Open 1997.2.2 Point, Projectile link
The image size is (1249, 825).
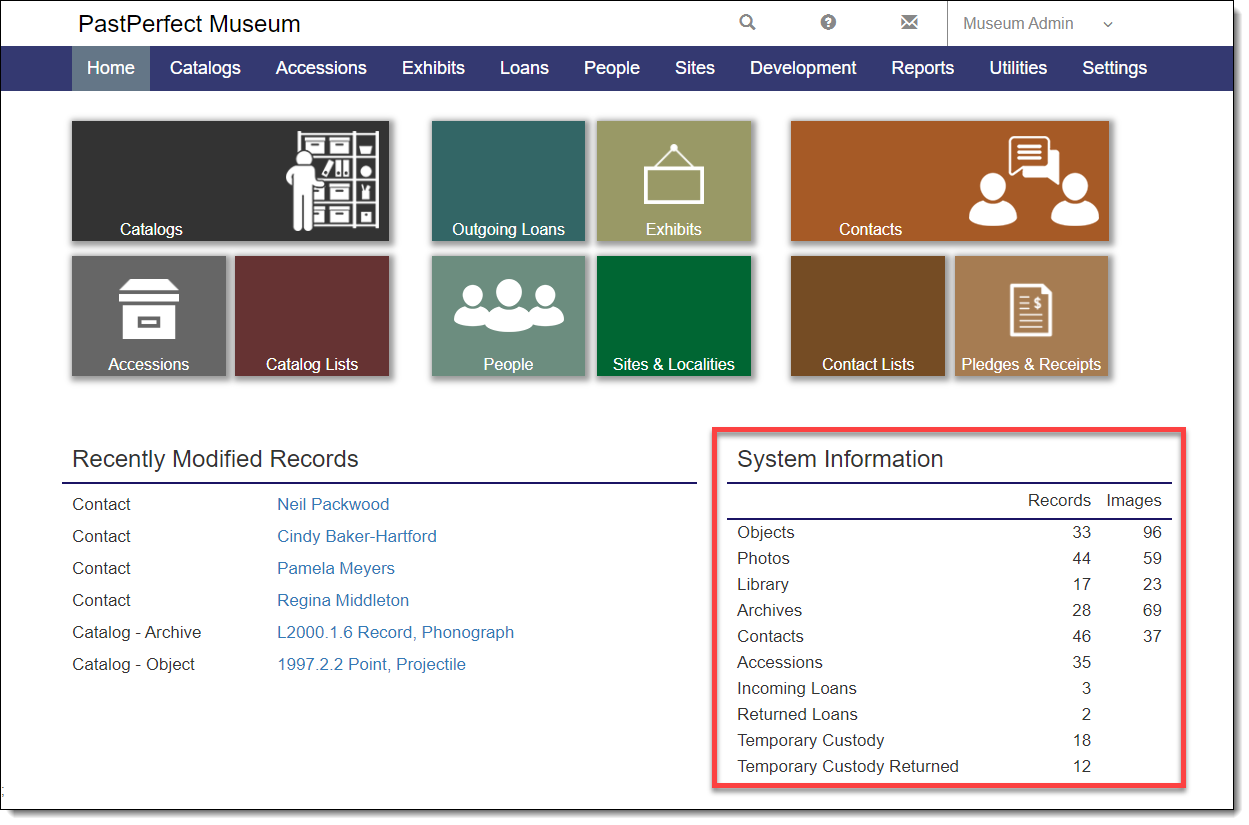click(x=371, y=665)
